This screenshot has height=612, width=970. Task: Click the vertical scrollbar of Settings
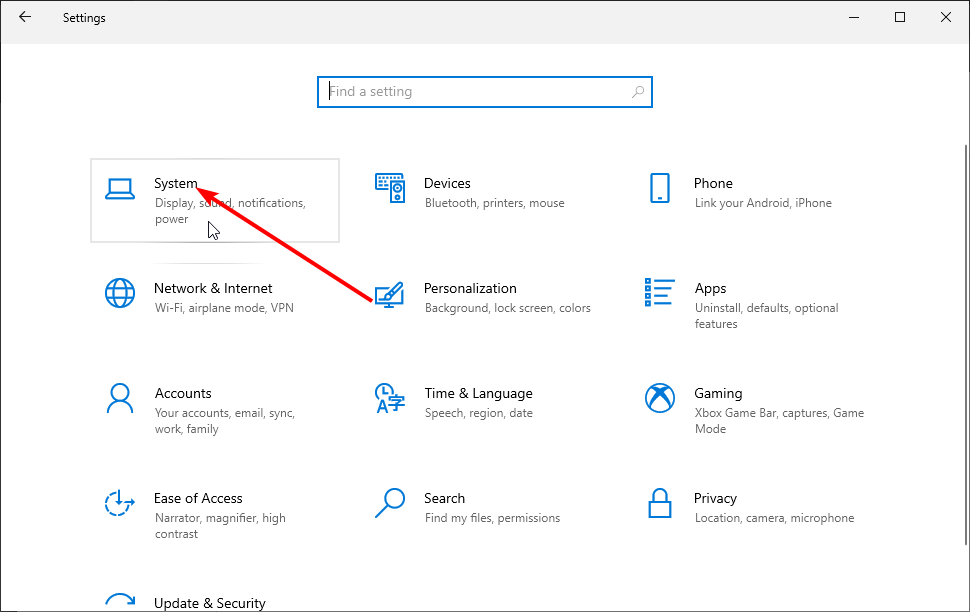[966, 343]
